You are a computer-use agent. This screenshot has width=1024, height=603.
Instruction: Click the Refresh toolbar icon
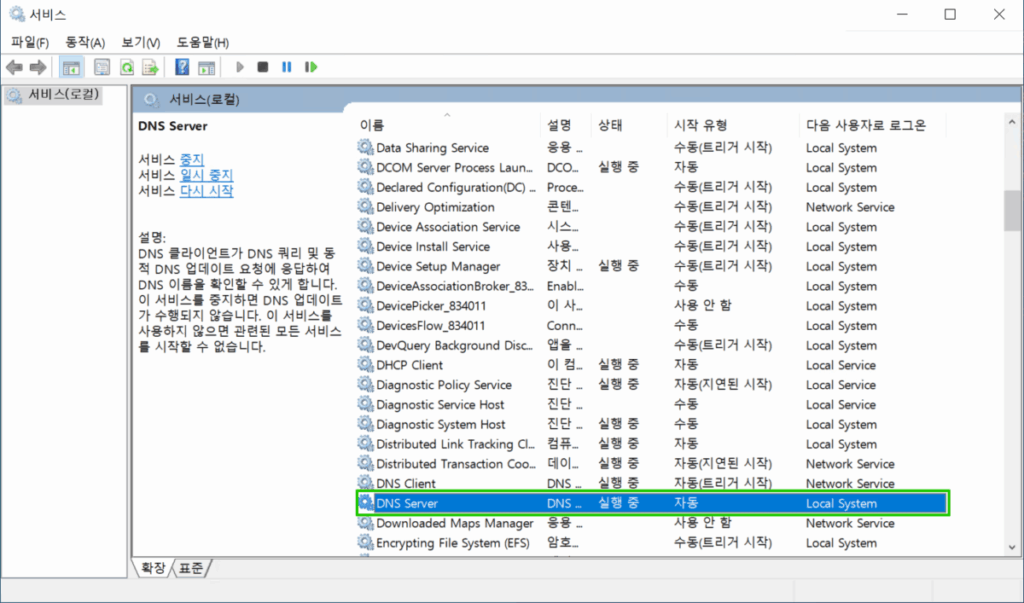(x=126, y=67)
